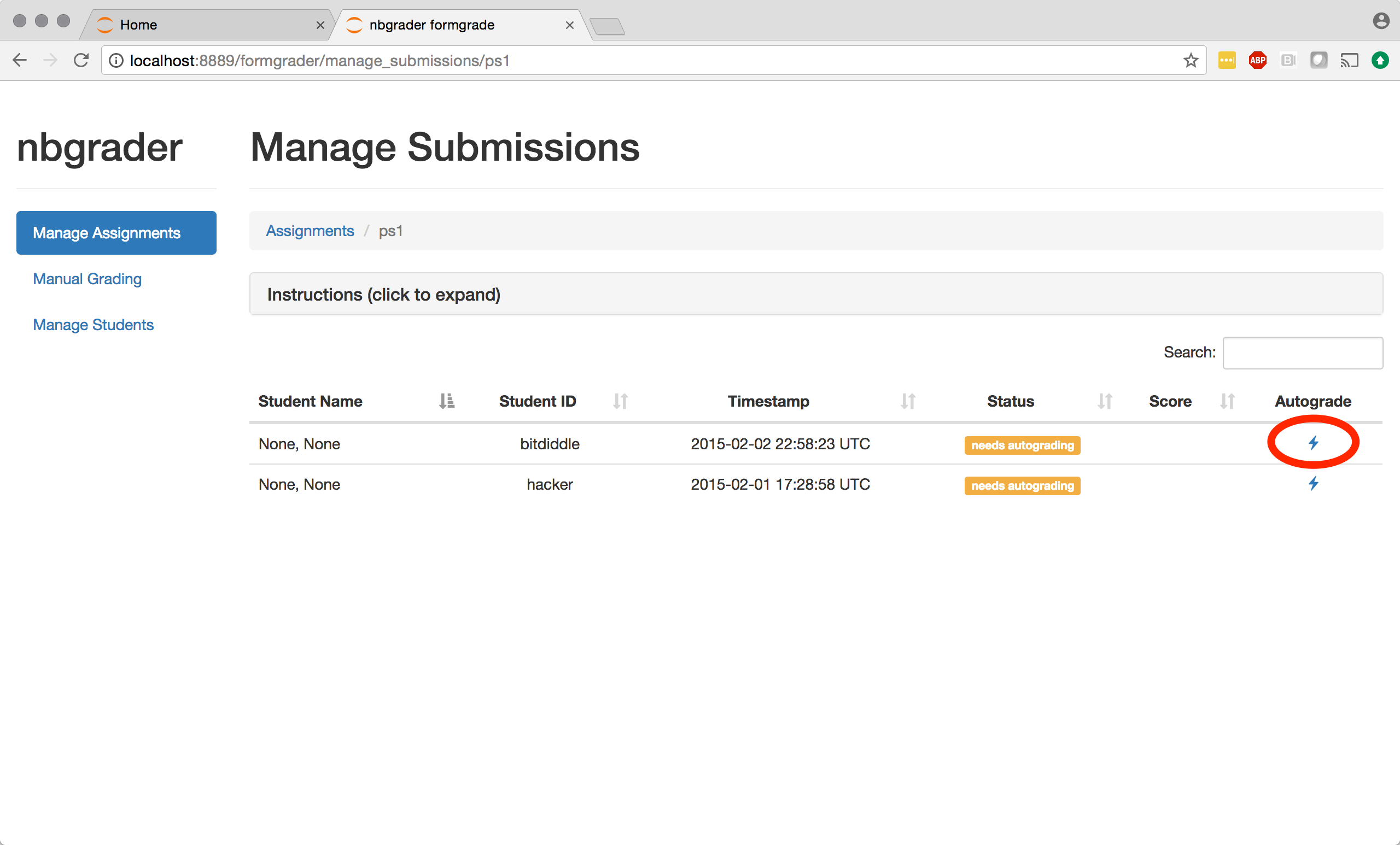
Task: Sort submissions by Timestamp column
Action: coord(768,402)
